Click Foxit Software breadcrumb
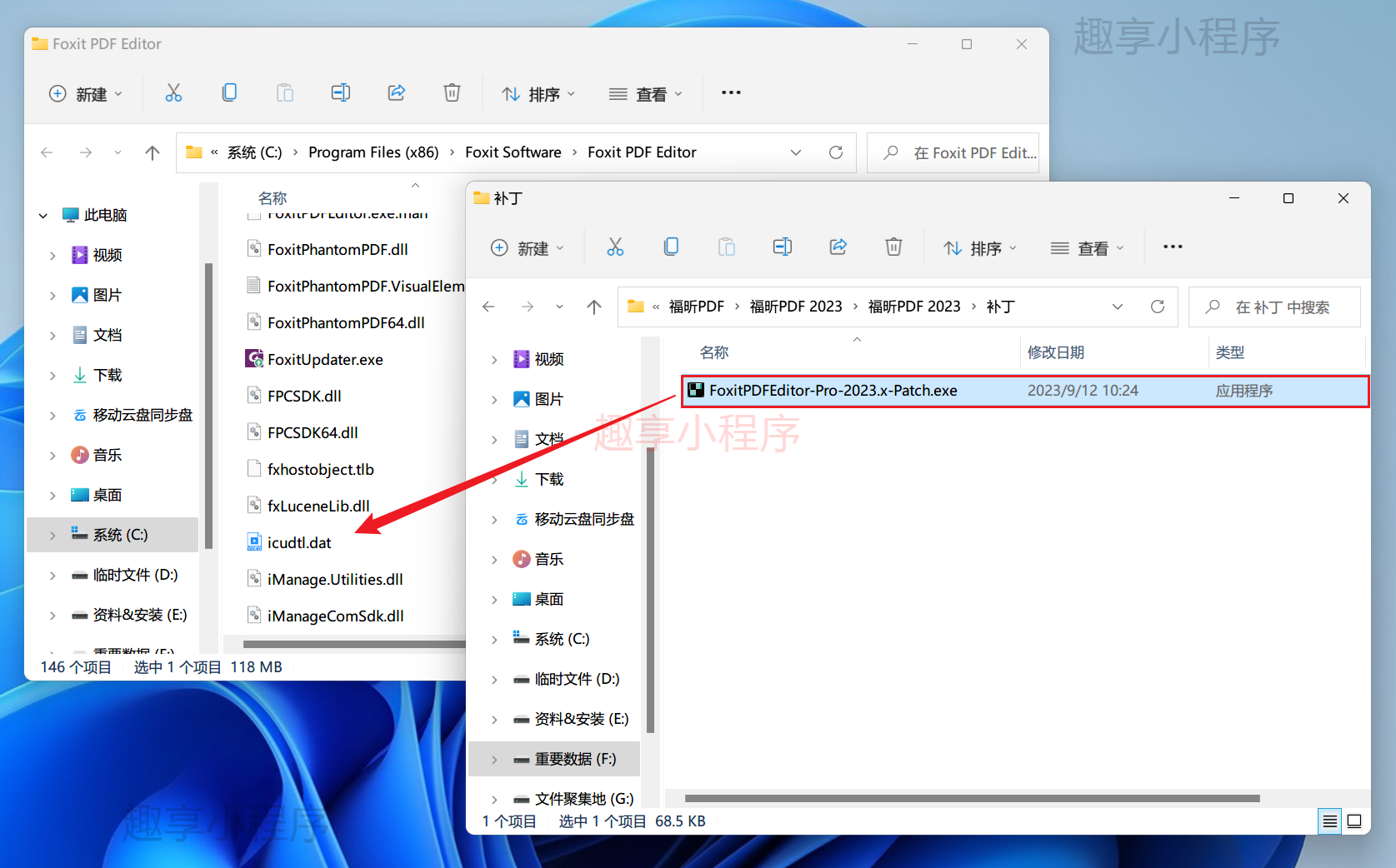 513,152
